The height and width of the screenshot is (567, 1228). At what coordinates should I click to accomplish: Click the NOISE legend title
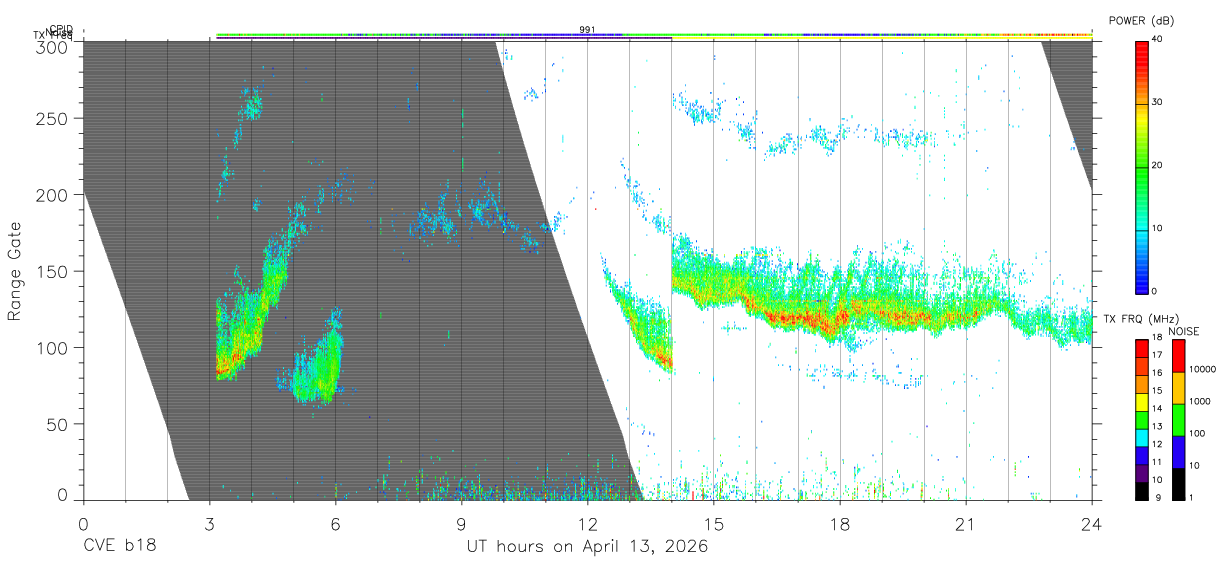pos(1186,331)
